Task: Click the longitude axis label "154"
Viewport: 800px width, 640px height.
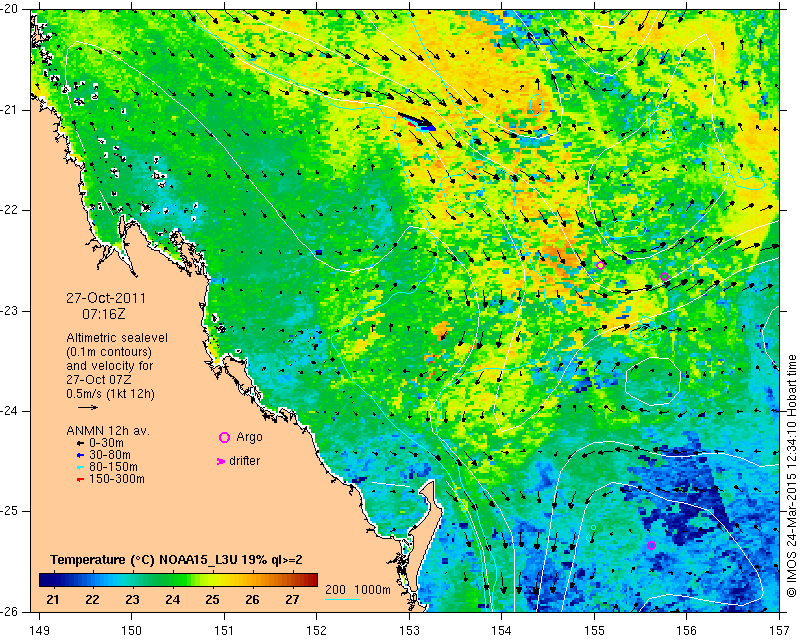Action: click(502, 631)
